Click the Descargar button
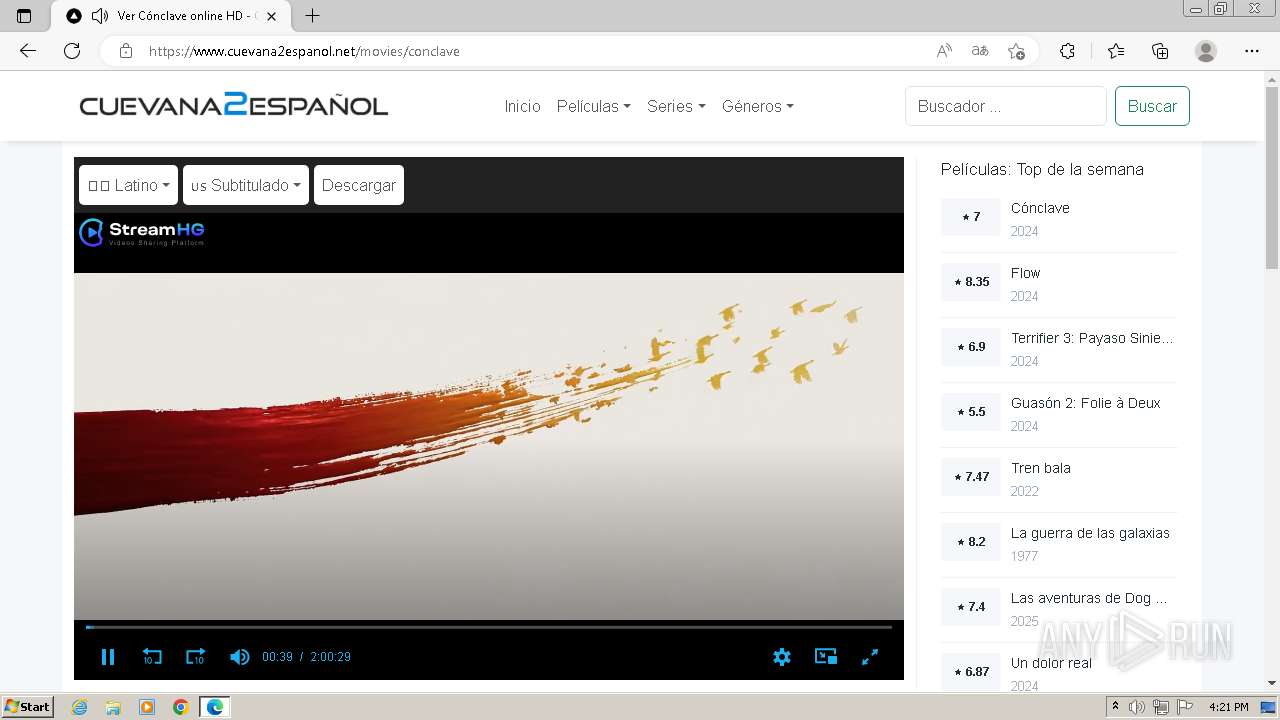 tap(359, 185)
